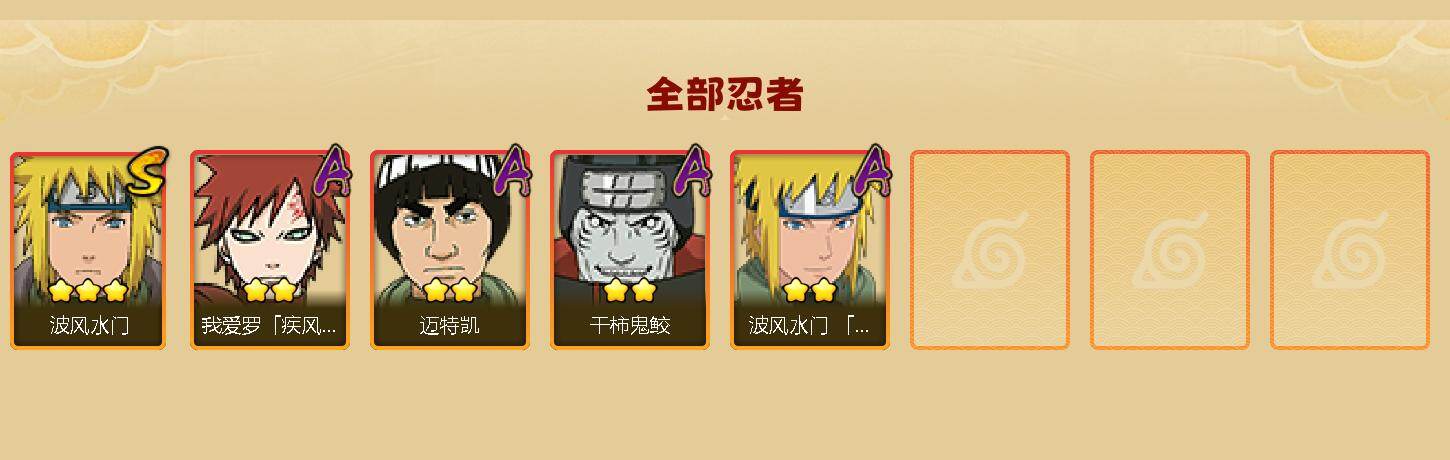Click the 全部忍者 heading tab
Screen dimensions: 1450x460
point(725,95)
